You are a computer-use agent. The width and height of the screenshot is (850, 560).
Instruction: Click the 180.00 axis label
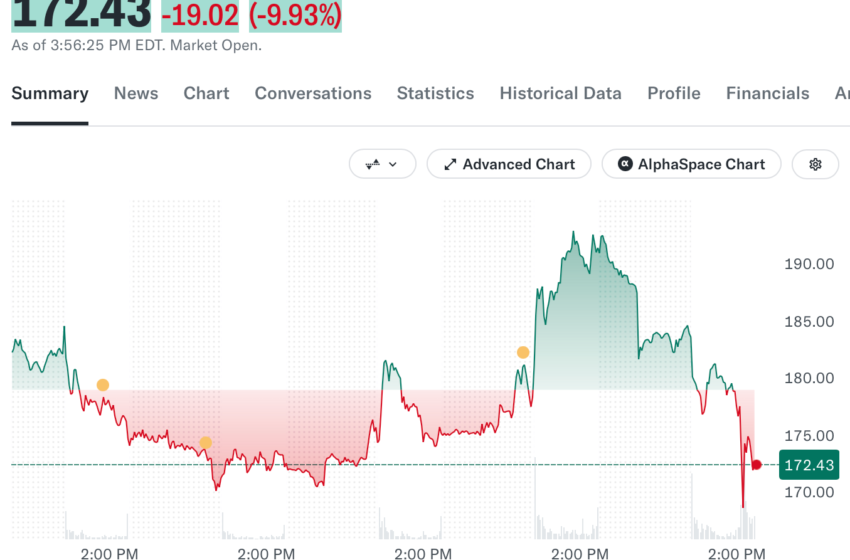(x=809, y=378)
